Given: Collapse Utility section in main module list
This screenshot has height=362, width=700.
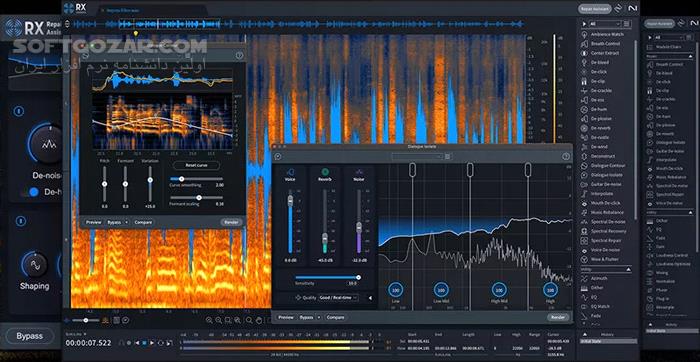Looking at the screenshot, I should point(628,269).
